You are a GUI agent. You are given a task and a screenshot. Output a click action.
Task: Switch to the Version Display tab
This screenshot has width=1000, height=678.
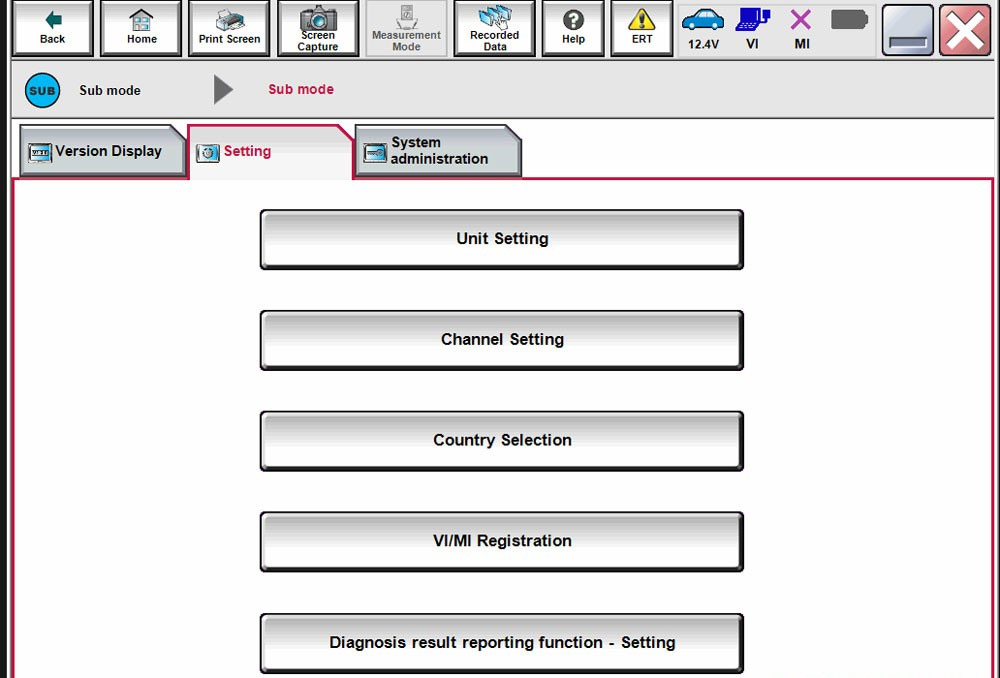pyautogui.click(x=100, y=151)
